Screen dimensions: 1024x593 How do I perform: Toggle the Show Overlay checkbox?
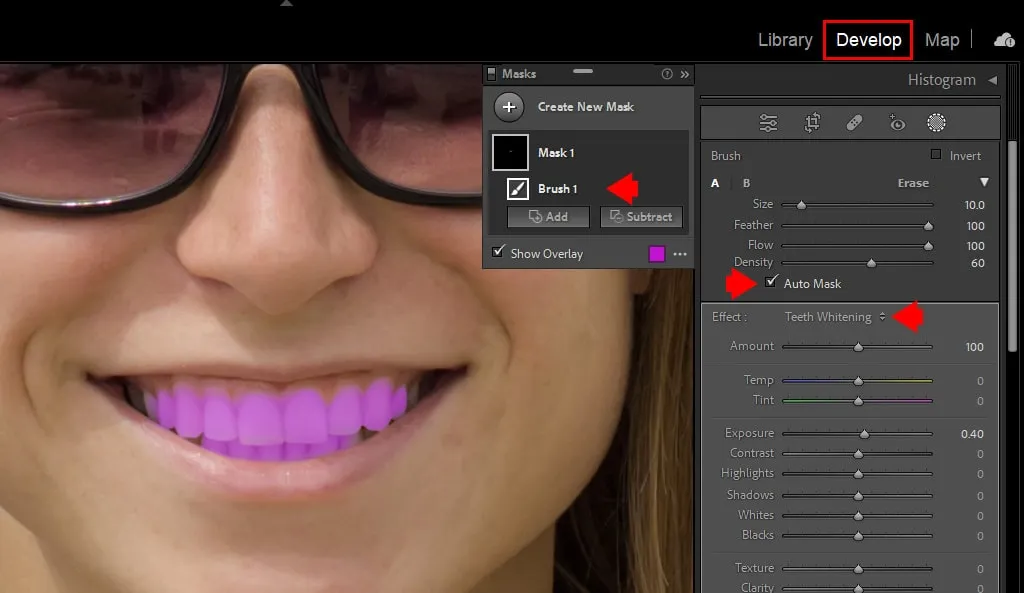[499, 253]
